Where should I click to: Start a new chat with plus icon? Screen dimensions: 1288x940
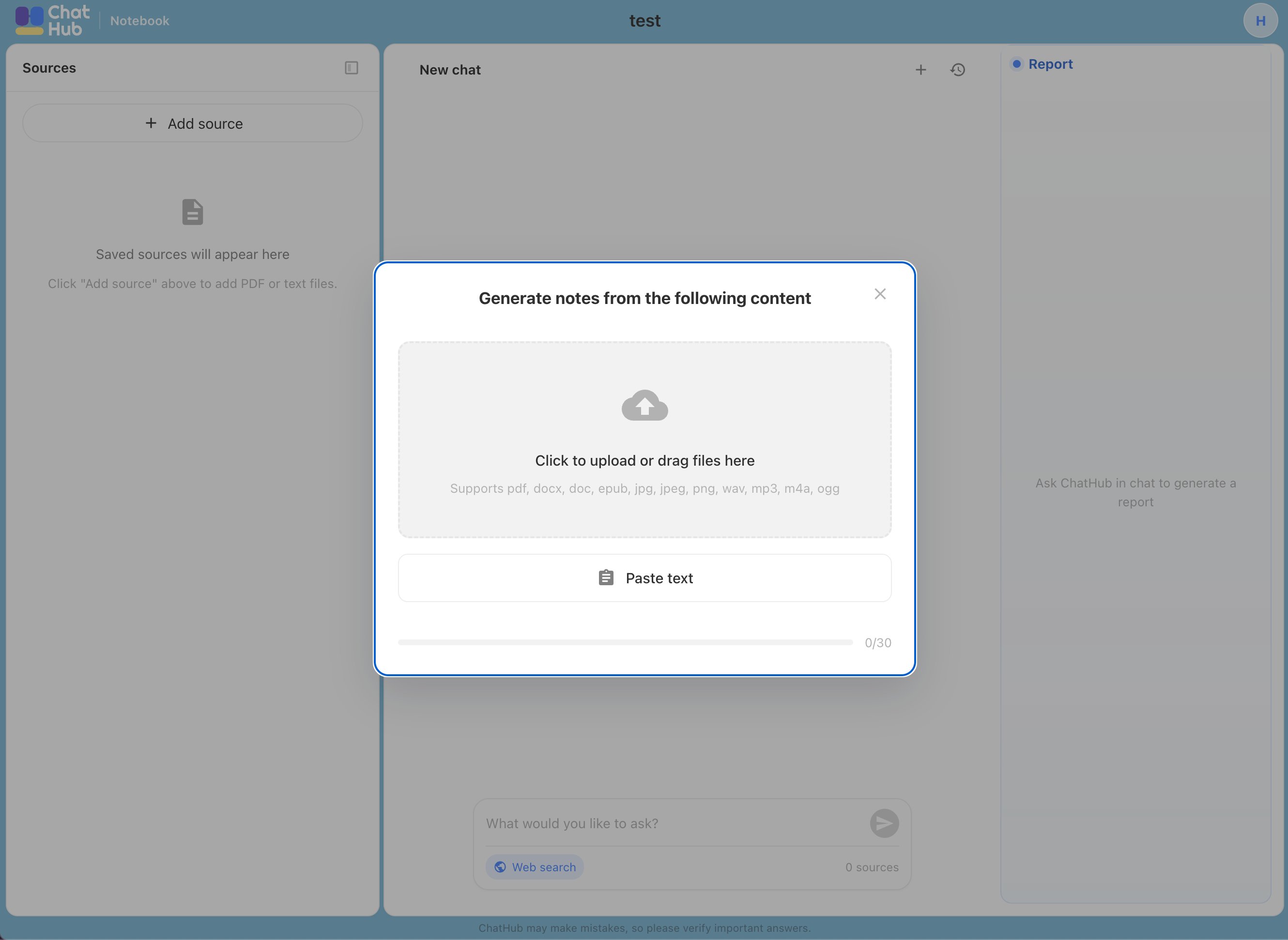coord(920,70)
